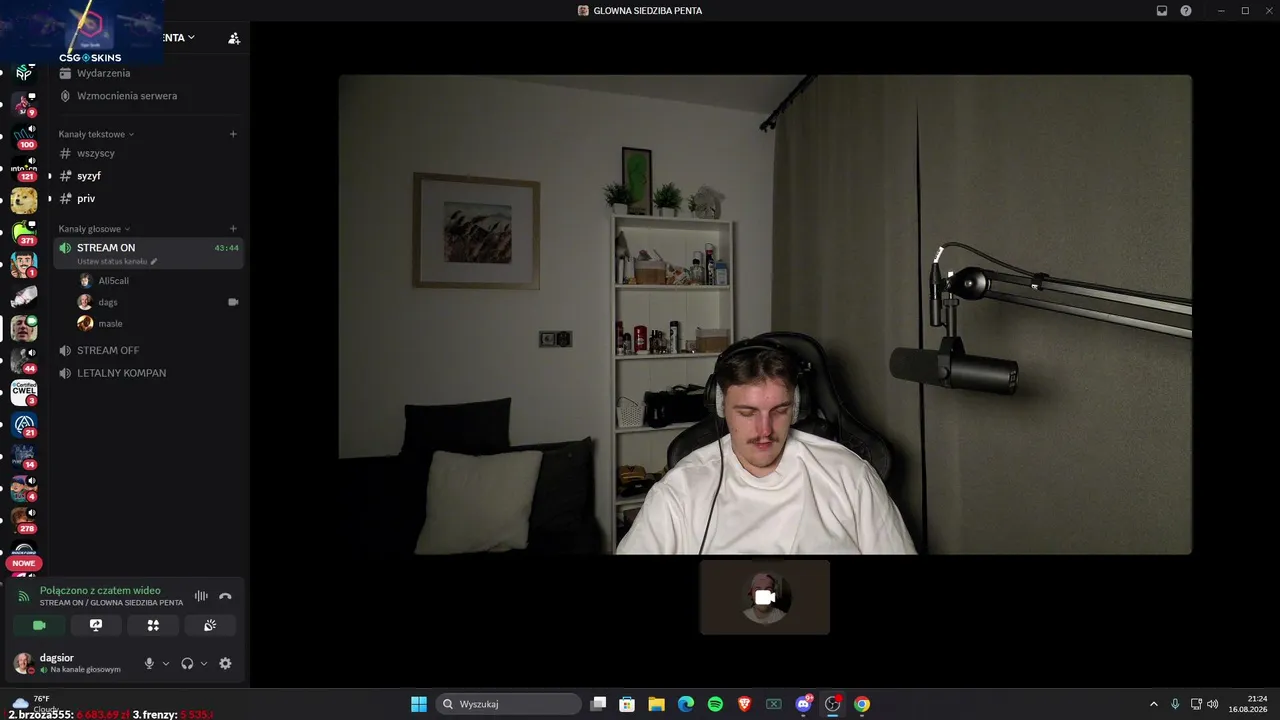The width and height of the screenshot is (1280, 720).
Task: Click the Wyszukaj taskbar search field
Action: [510, 704]
